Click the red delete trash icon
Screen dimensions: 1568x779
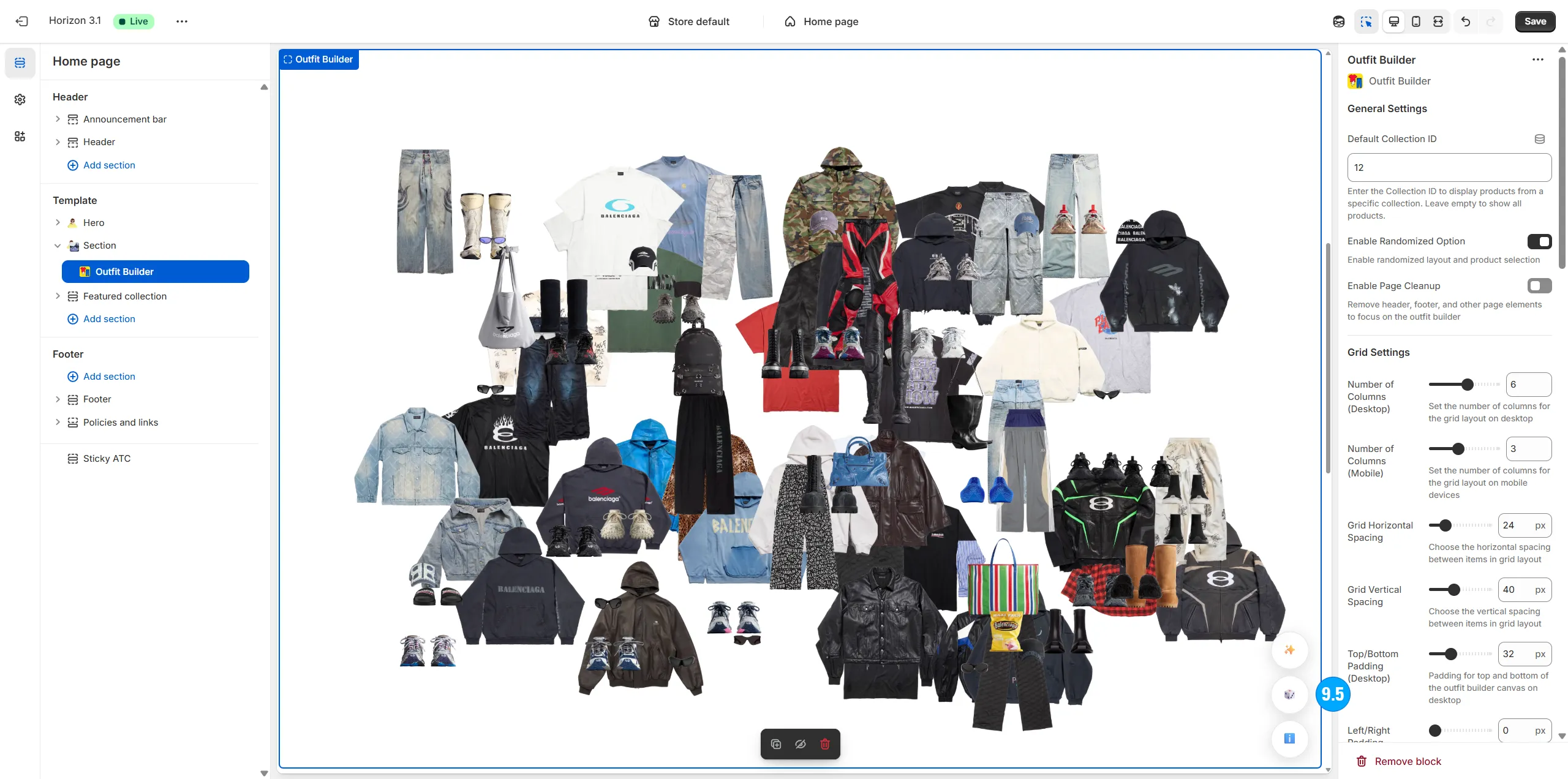click(825, 744)
